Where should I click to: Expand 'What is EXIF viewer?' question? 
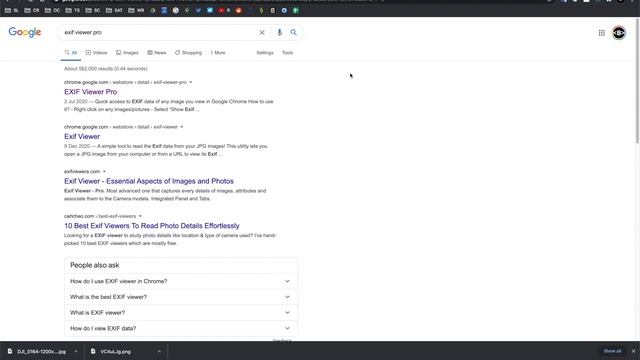(180, 313)
